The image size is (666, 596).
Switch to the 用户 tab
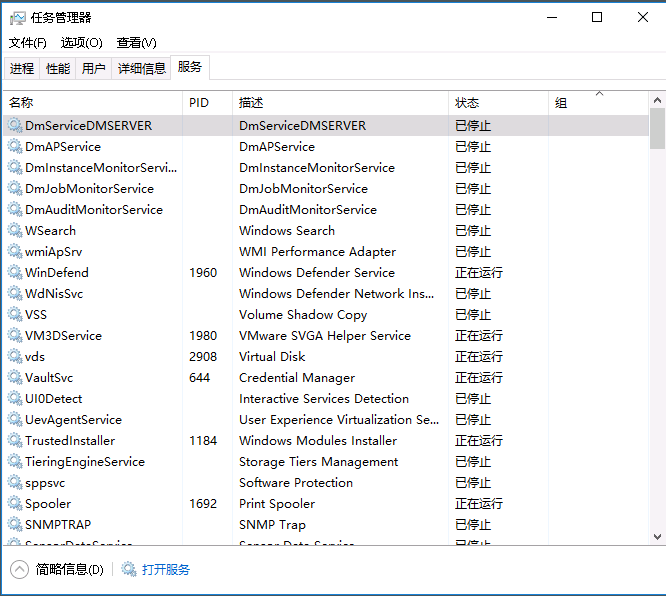coord(93,68)
